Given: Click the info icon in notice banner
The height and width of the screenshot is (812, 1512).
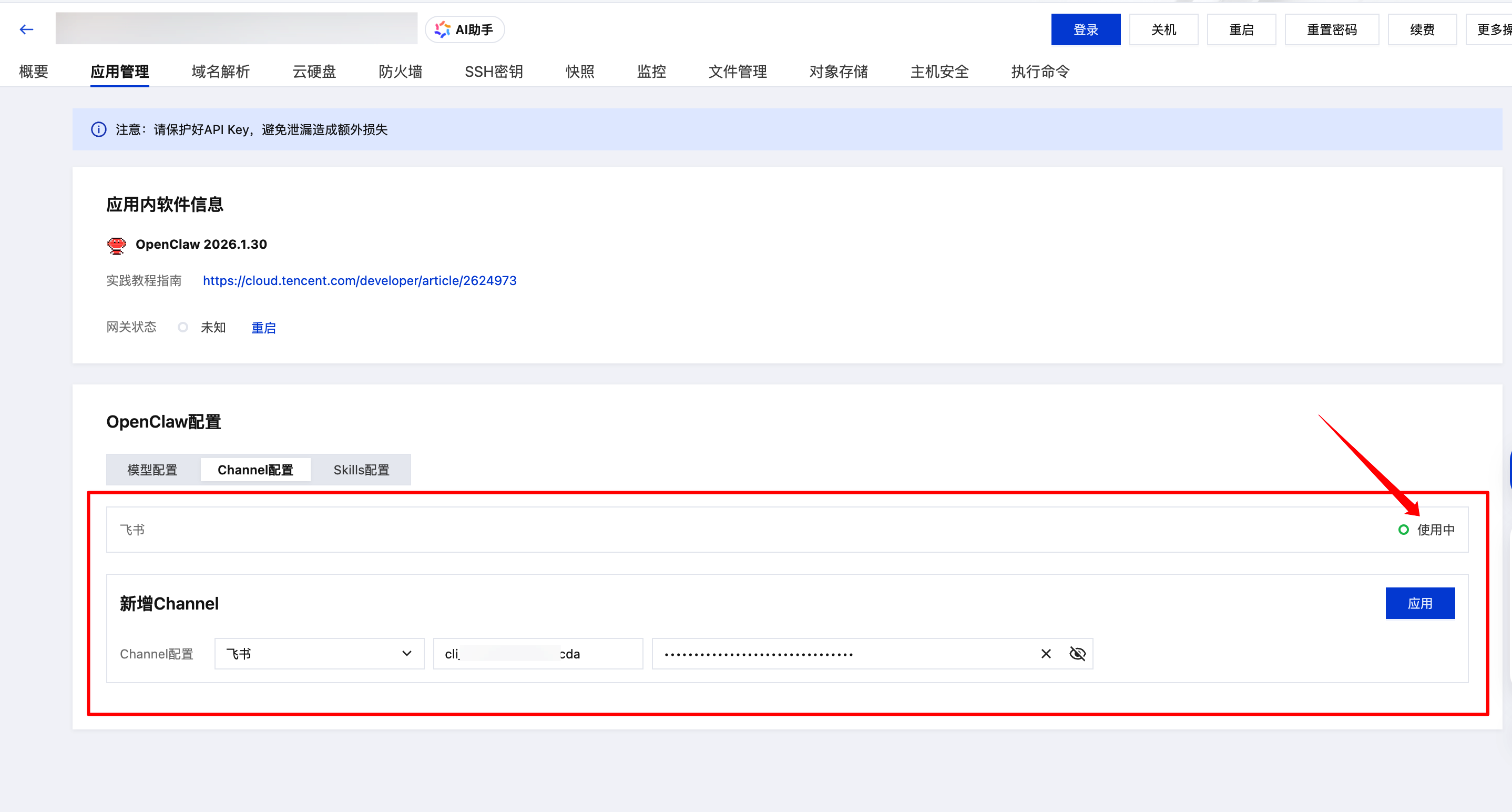Looking at the screenshot, I should coord(99,129).
